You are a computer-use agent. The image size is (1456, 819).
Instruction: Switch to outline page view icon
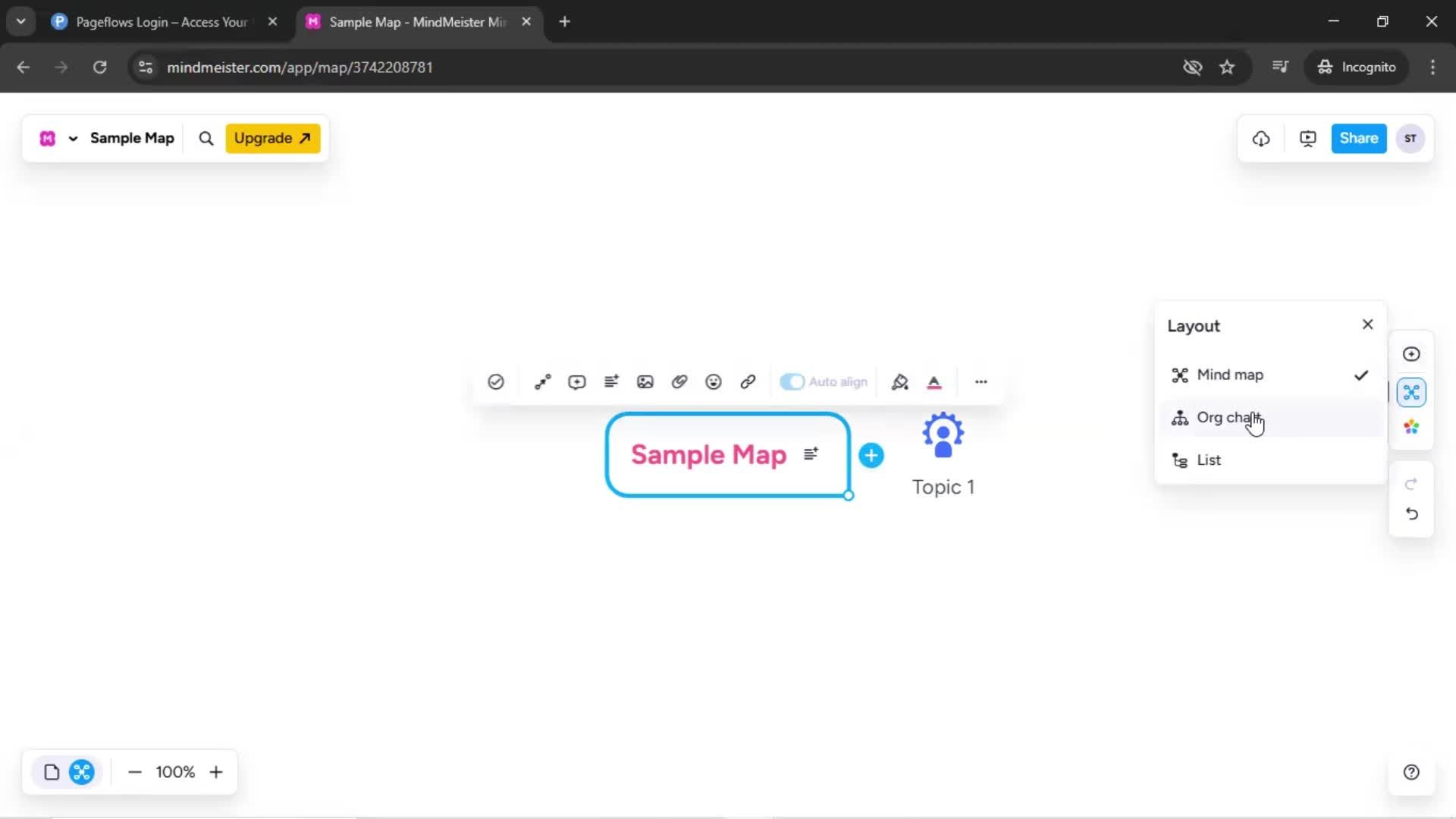point(52,772)
